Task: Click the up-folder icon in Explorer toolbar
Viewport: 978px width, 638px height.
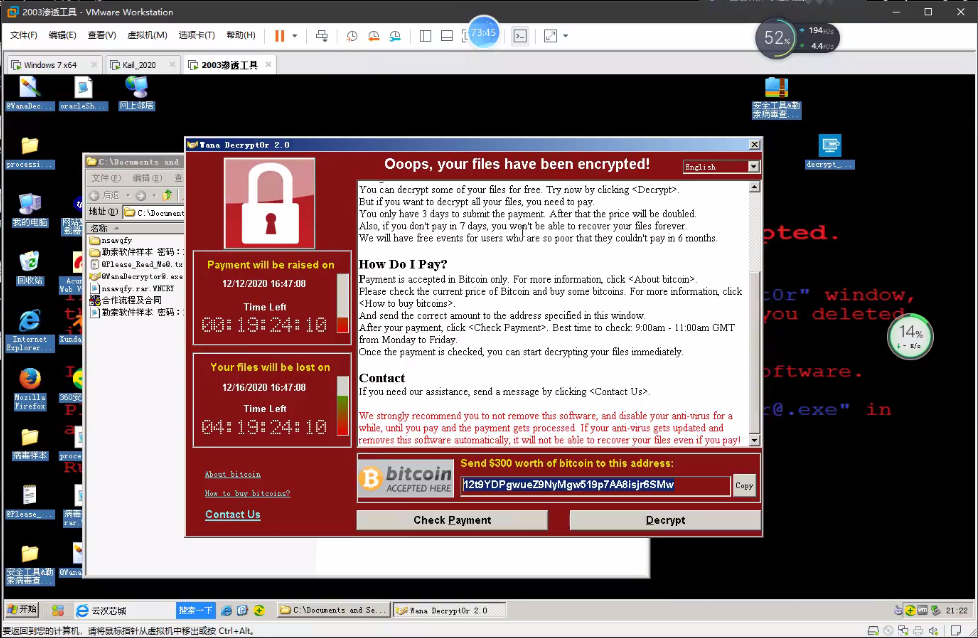Action: pyautogui.click(x=168, y=195)
